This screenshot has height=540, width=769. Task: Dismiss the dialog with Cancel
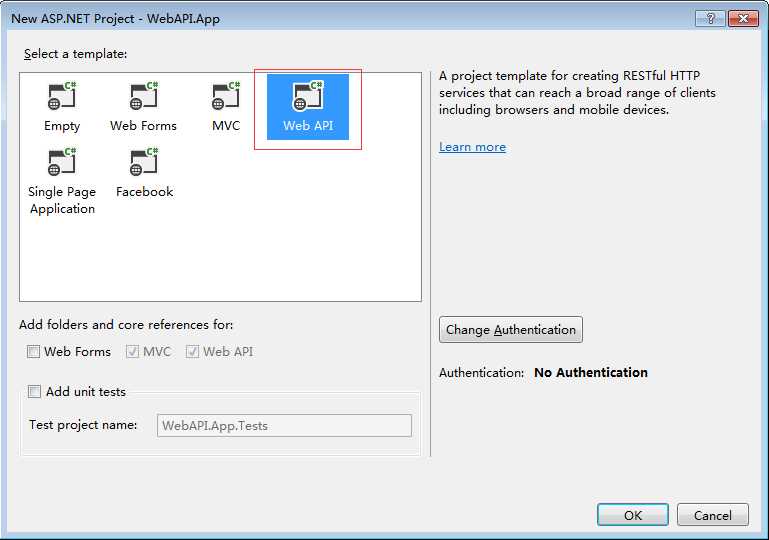[713, 515]
